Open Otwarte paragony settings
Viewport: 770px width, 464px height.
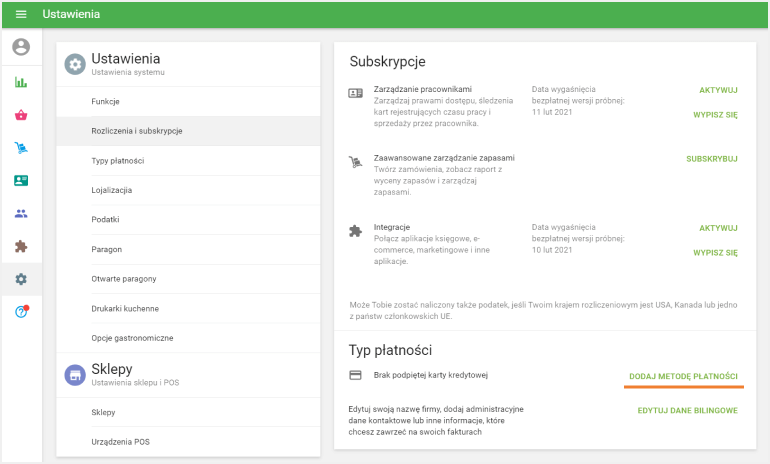pyautogui.click(x=189, y=279)
